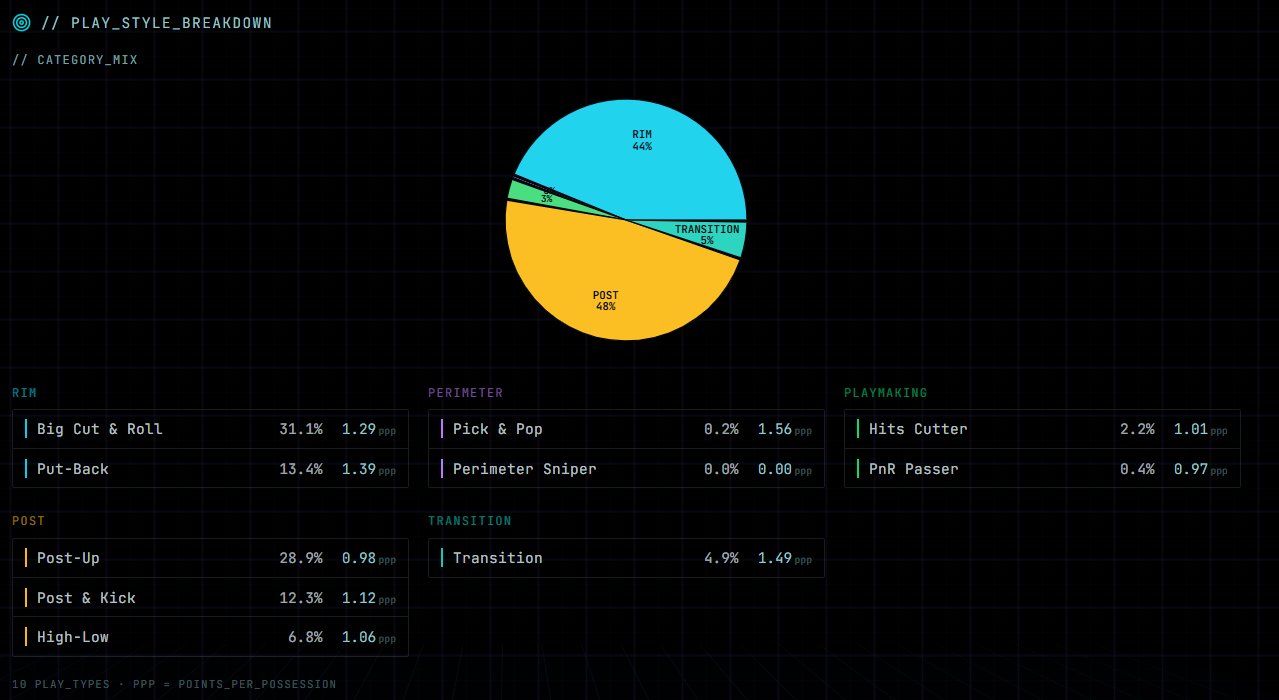This screenshot has width=1279, height=700.
Task: Click the 13.4% Put-Back value
Action: tap(301, 469)
